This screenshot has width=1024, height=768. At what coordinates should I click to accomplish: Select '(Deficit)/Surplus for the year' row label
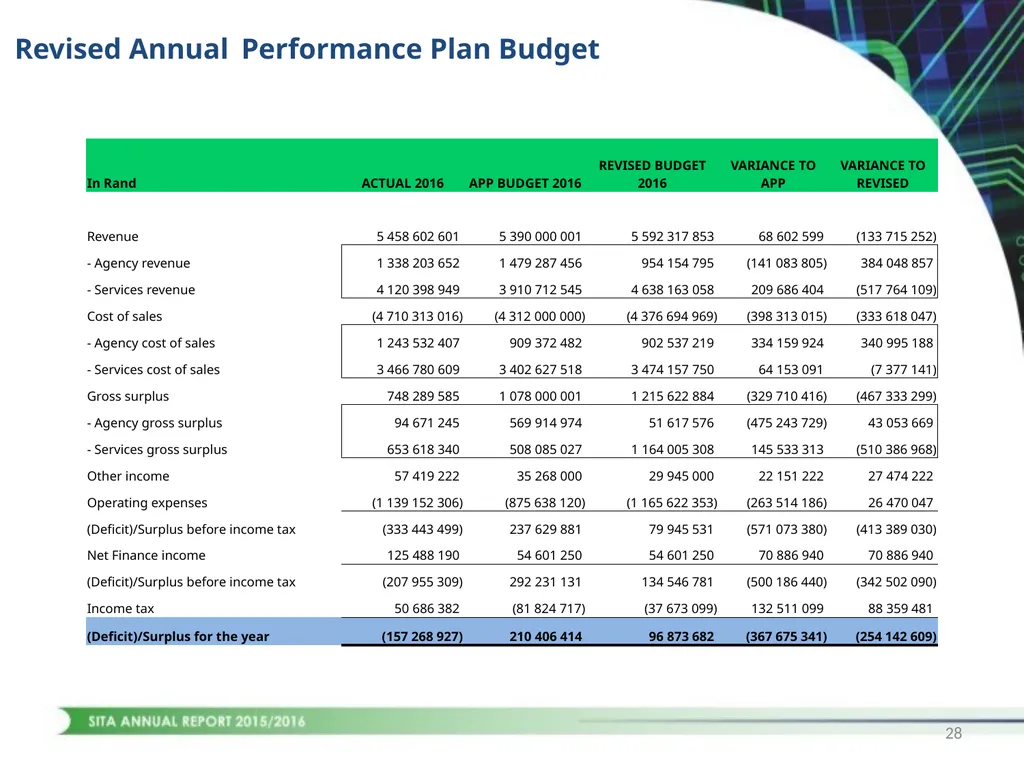[x=178, y=637]
